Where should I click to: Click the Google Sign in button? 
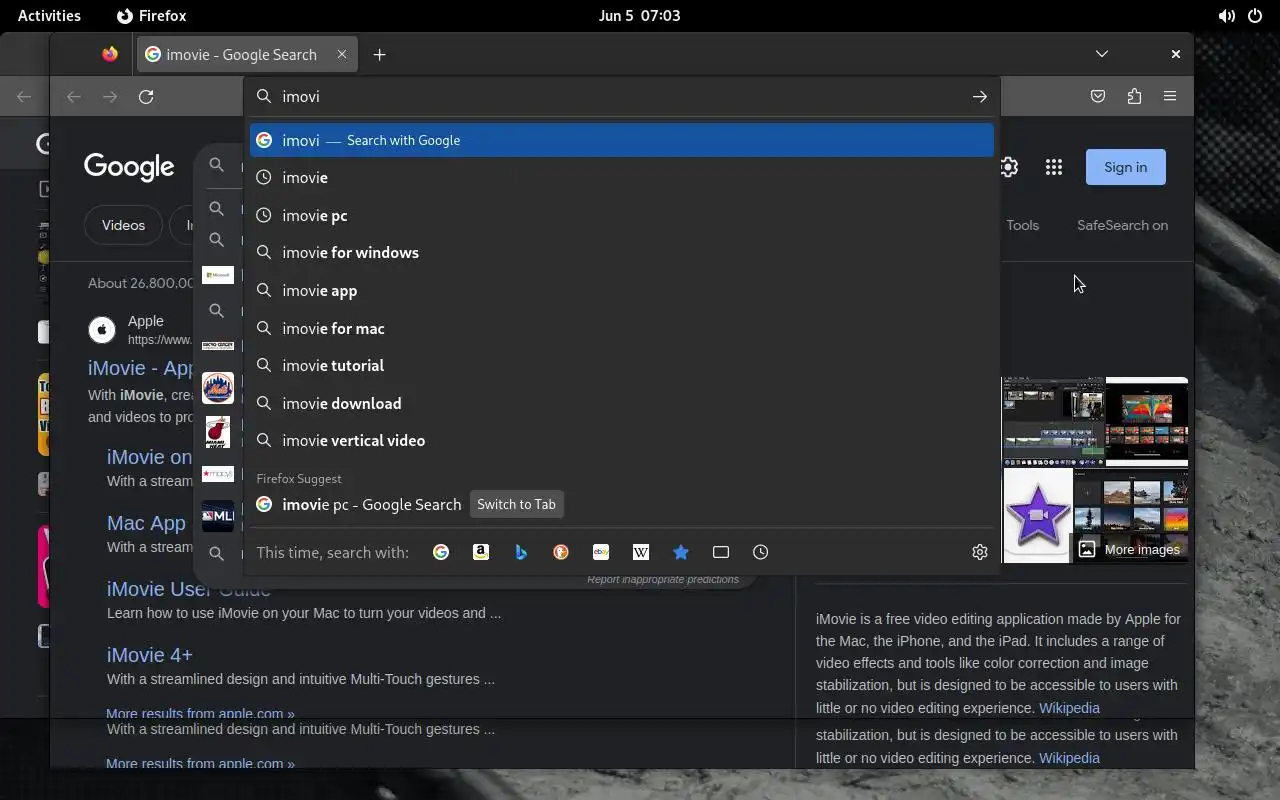pyautogui.click(x=1125, y=167)
